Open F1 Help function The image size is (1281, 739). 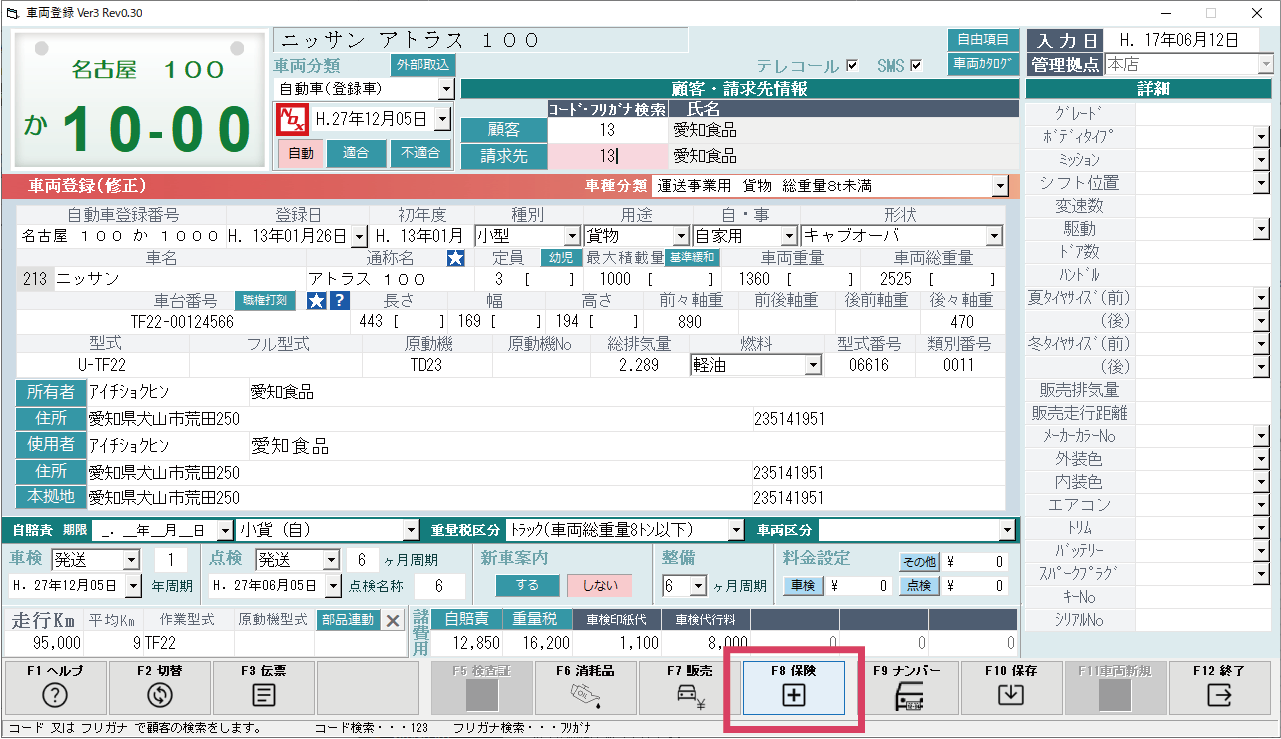[x=54, y=687]
